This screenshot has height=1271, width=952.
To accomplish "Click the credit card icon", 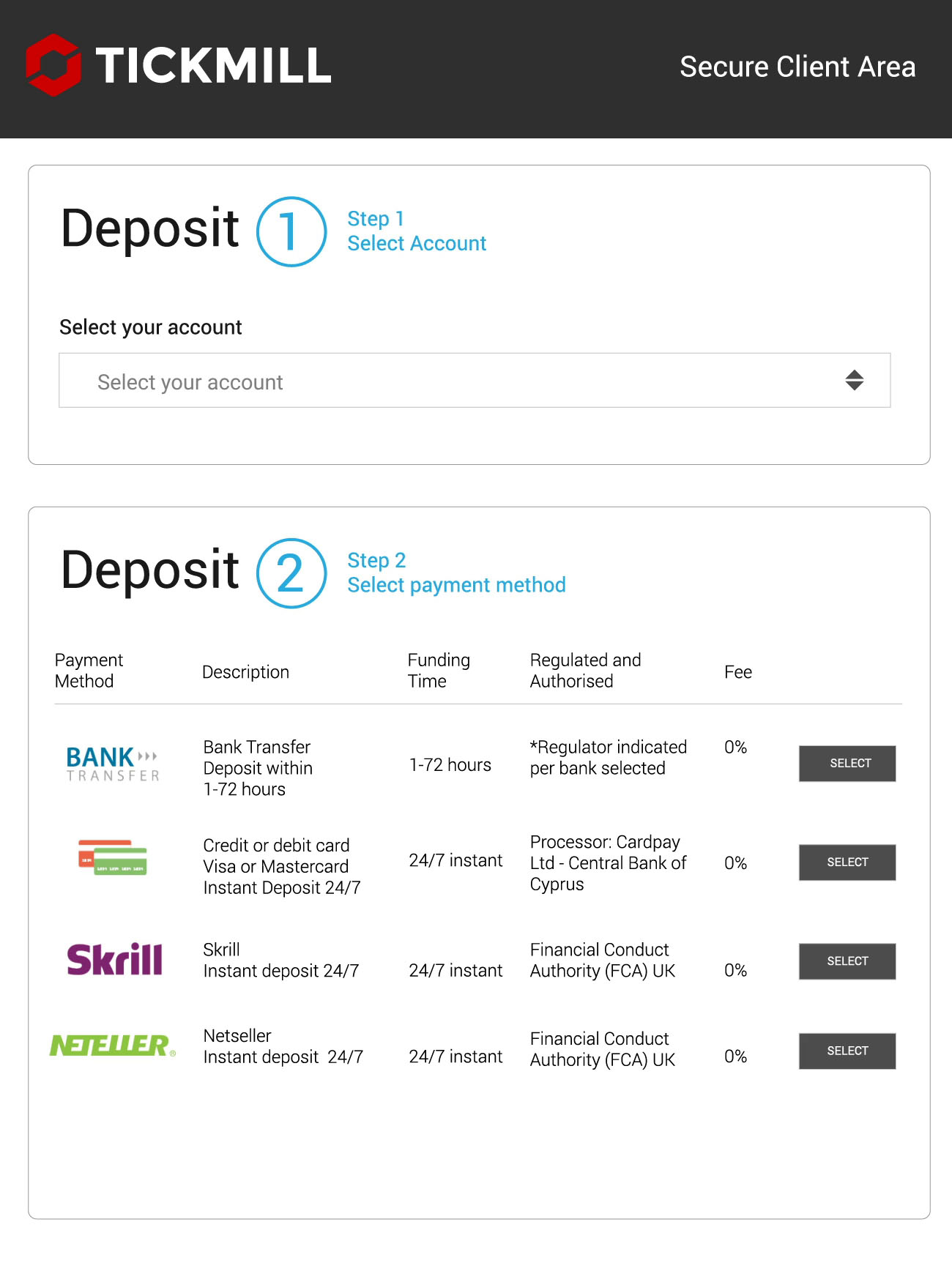I will tap(113, 857).
